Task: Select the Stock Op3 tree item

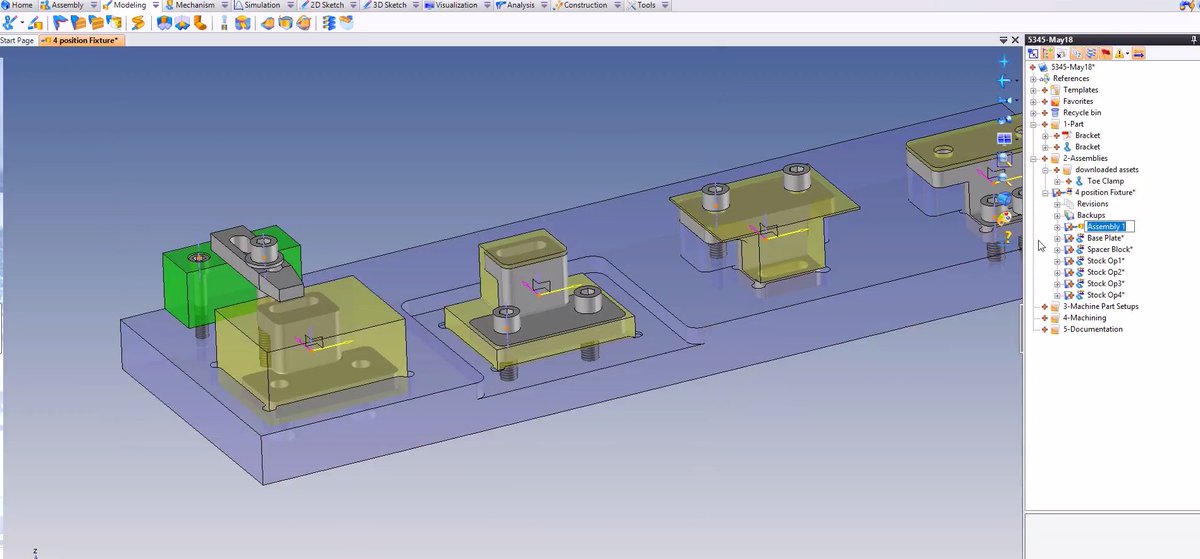Action: click(x=1106, y=284)
